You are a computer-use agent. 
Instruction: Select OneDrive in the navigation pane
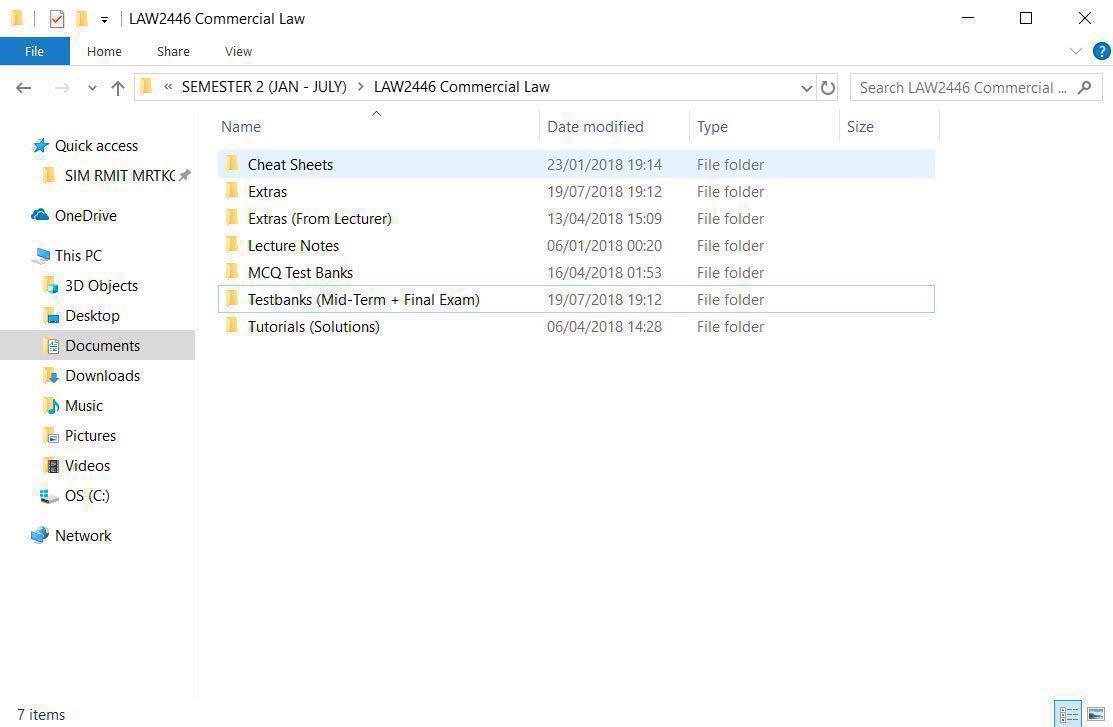pyautogui.click(x=86, y=215)
